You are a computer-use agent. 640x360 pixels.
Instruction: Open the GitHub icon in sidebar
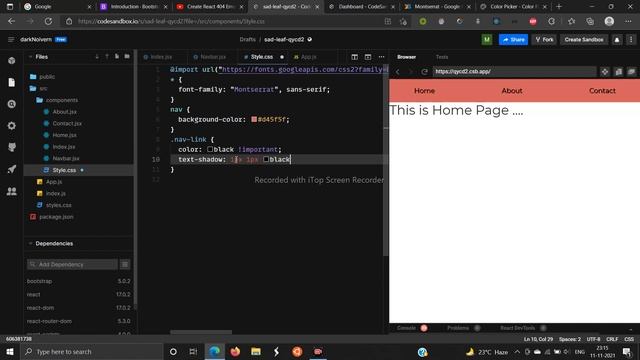[x=11, y=147]
